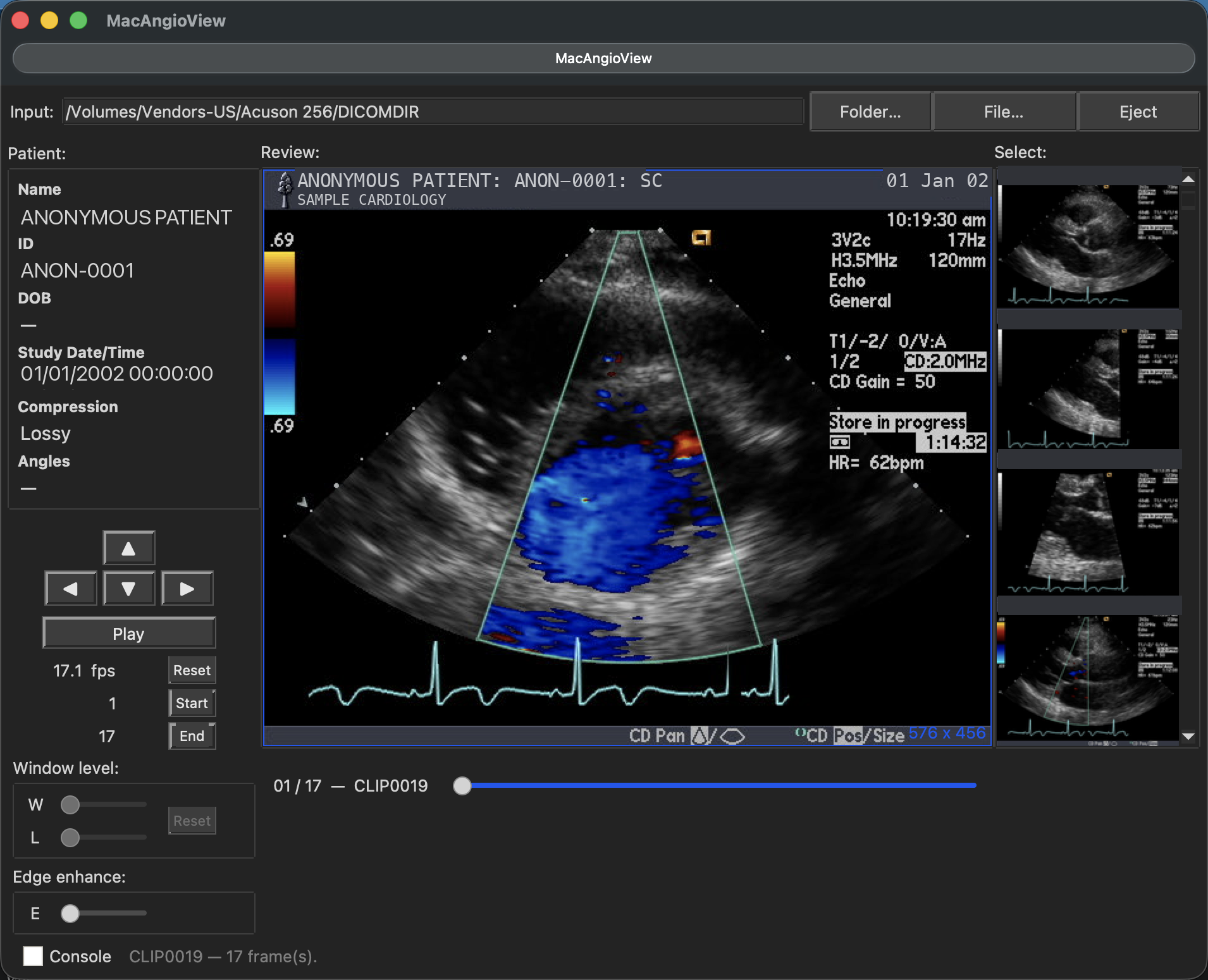Click the up arrow navigation button
The height and width of the screenshot is (980, 1208).
coord(129,548)
